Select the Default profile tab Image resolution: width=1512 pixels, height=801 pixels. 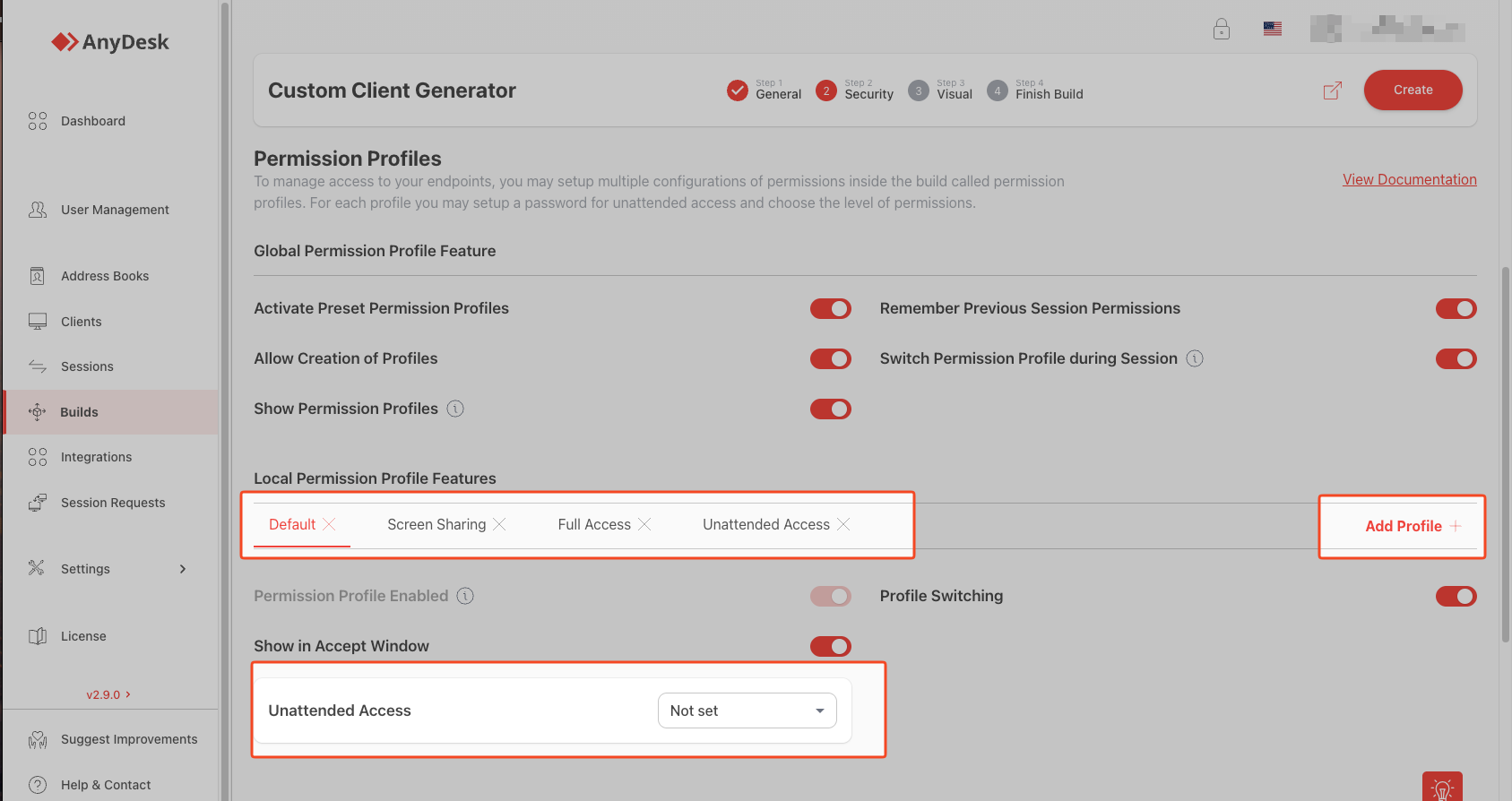click(292, 525)
